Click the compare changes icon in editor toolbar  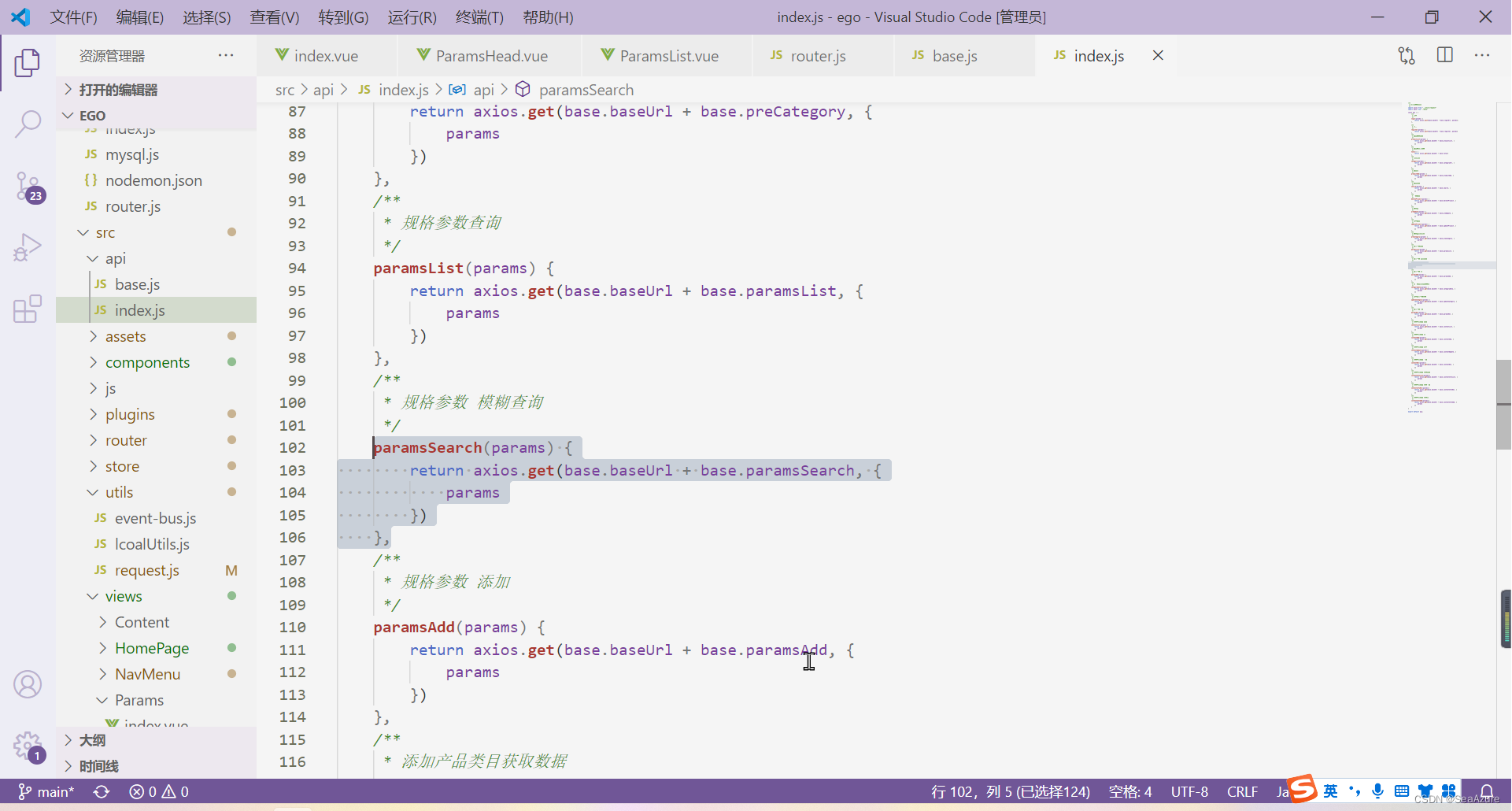click(1407, 55)
